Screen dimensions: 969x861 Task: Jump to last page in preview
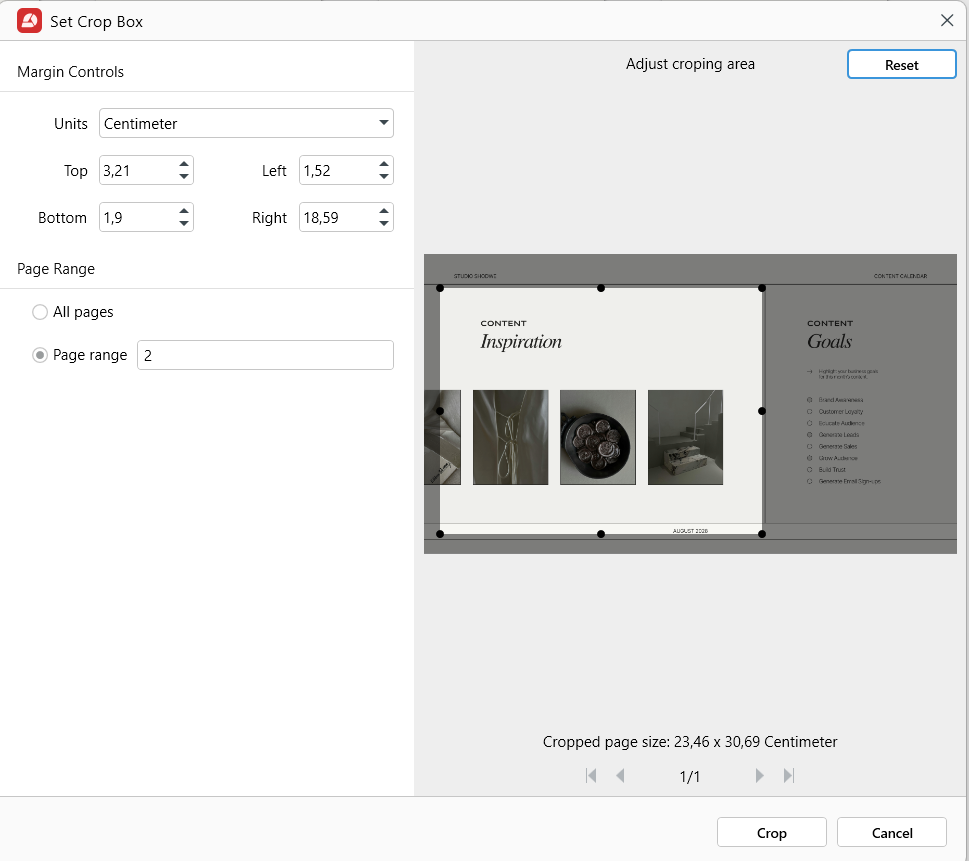[x=789, y=776]
